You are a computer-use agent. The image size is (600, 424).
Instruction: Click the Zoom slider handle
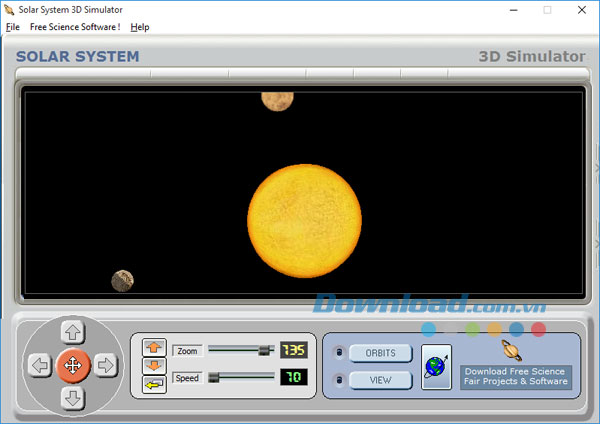point(264,350)
